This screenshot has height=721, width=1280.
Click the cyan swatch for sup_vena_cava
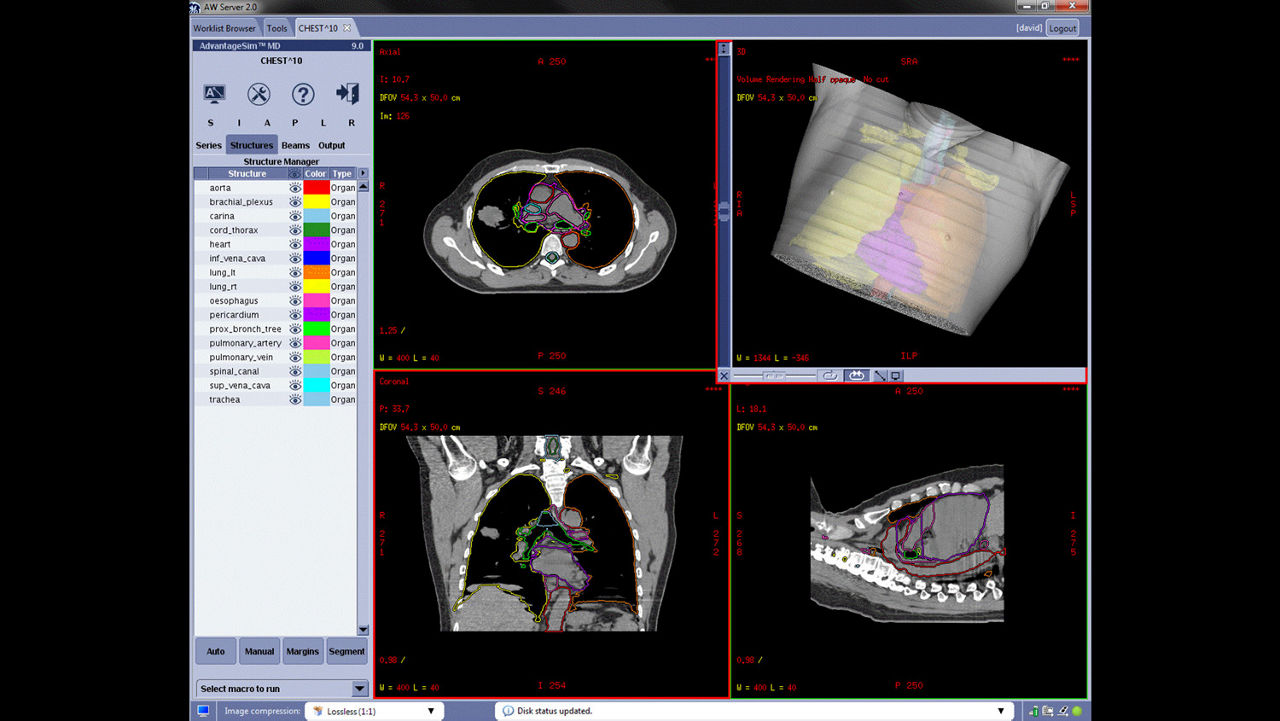click(316, 385)
